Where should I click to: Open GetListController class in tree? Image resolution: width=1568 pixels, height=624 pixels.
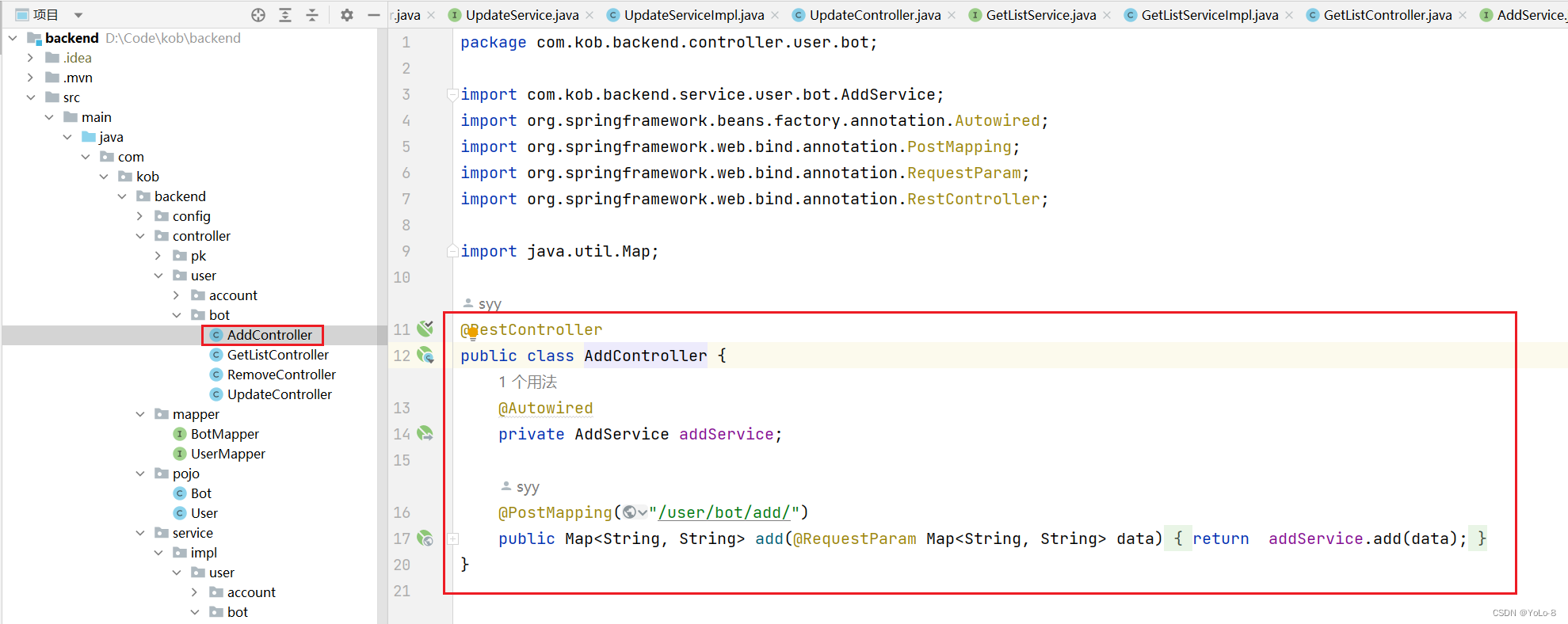pos(277,355)
